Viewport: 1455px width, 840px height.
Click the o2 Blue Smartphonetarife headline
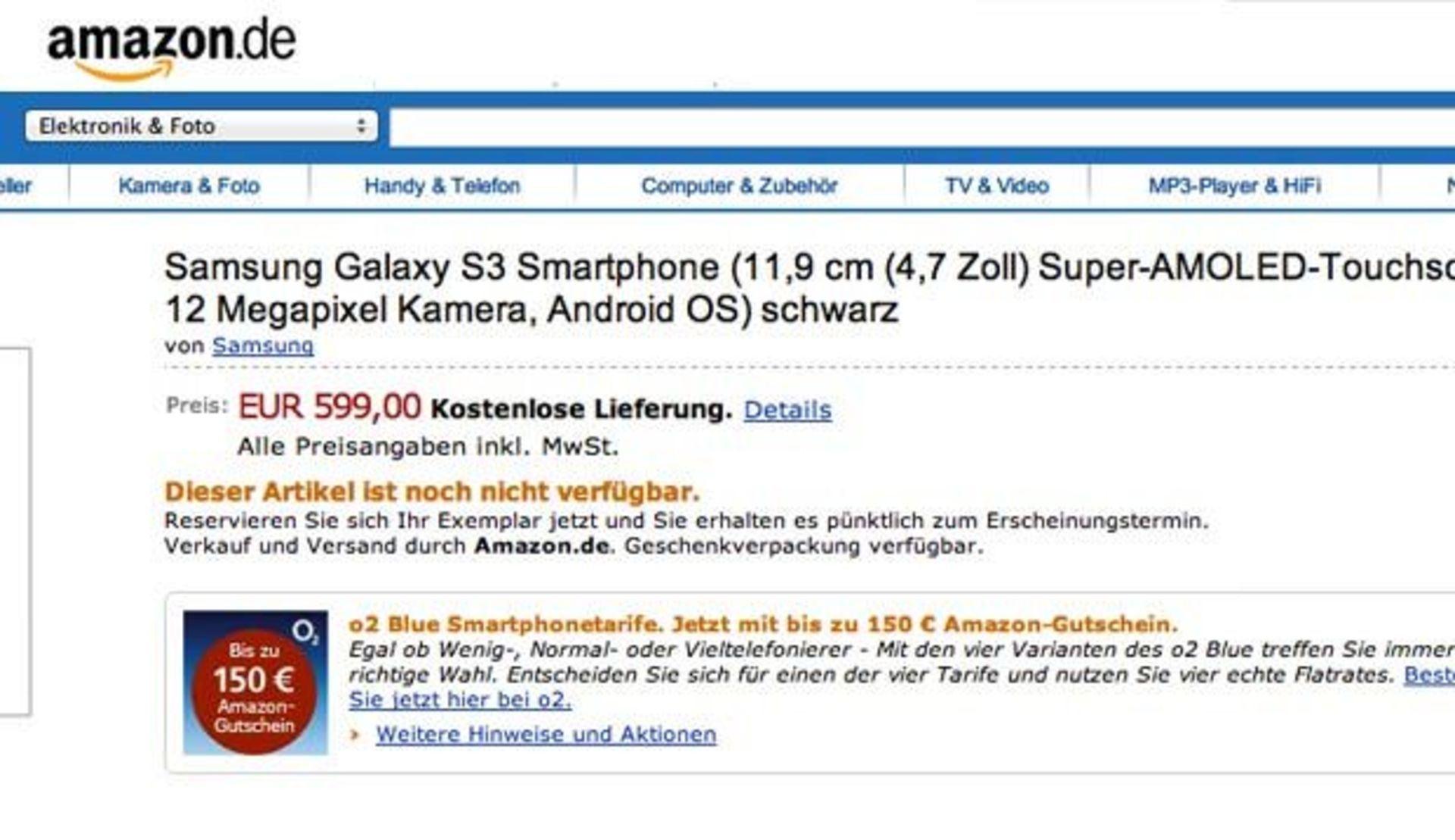tap(762, 624)
